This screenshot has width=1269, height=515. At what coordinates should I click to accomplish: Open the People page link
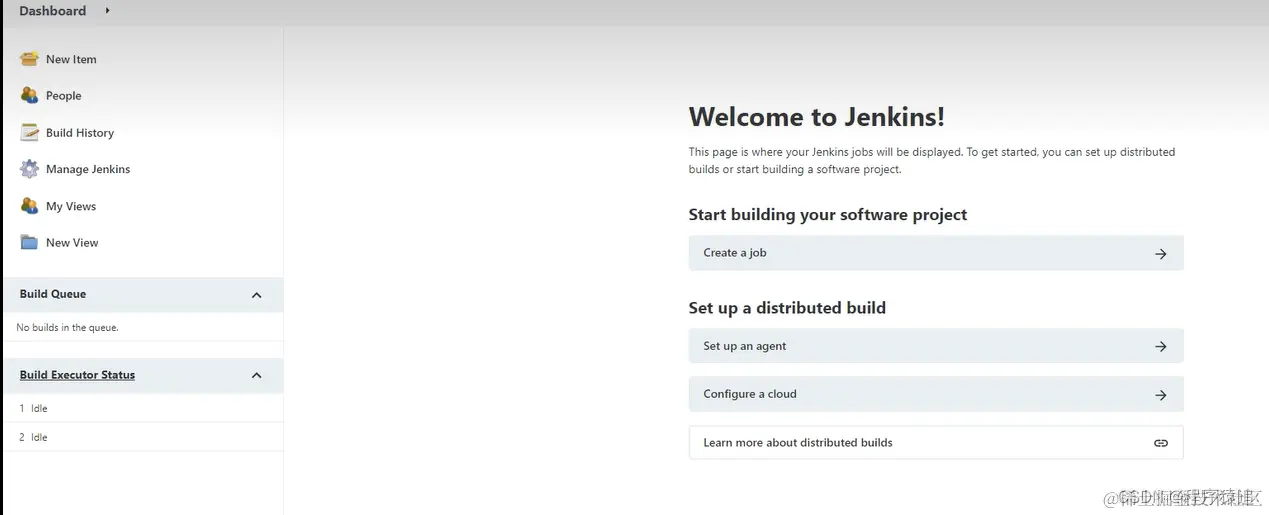tap(63, 96)
